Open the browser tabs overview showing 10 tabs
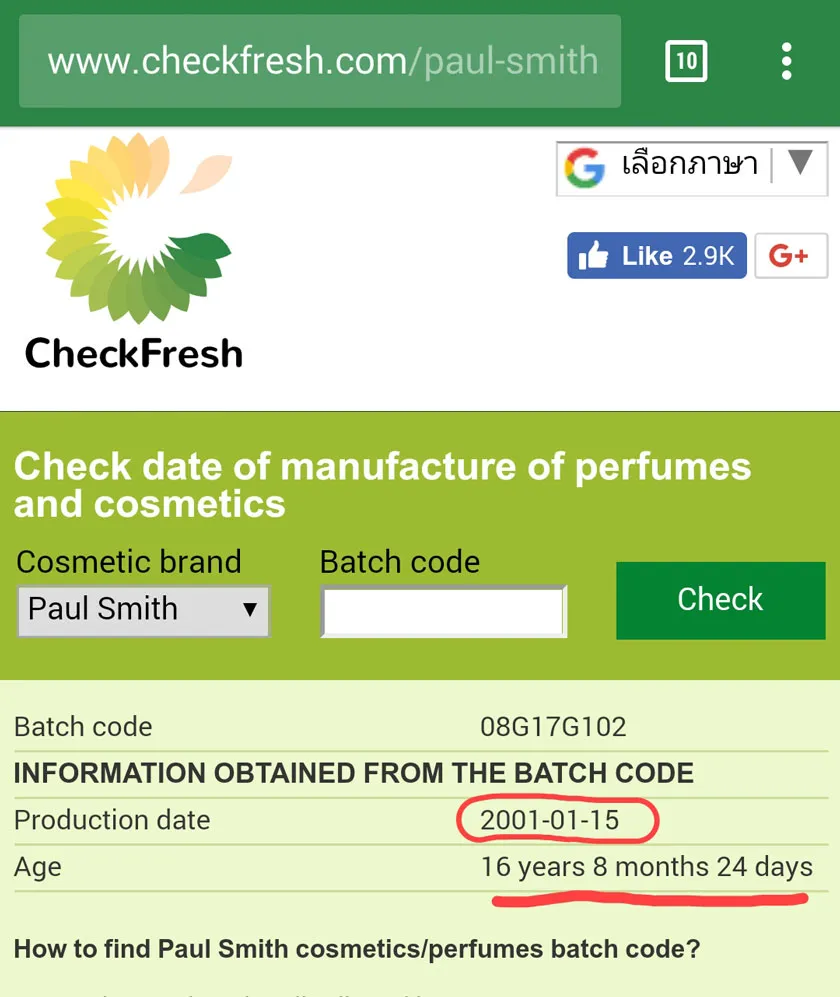This screenshot has width=840, height=997. click(687, 60)
